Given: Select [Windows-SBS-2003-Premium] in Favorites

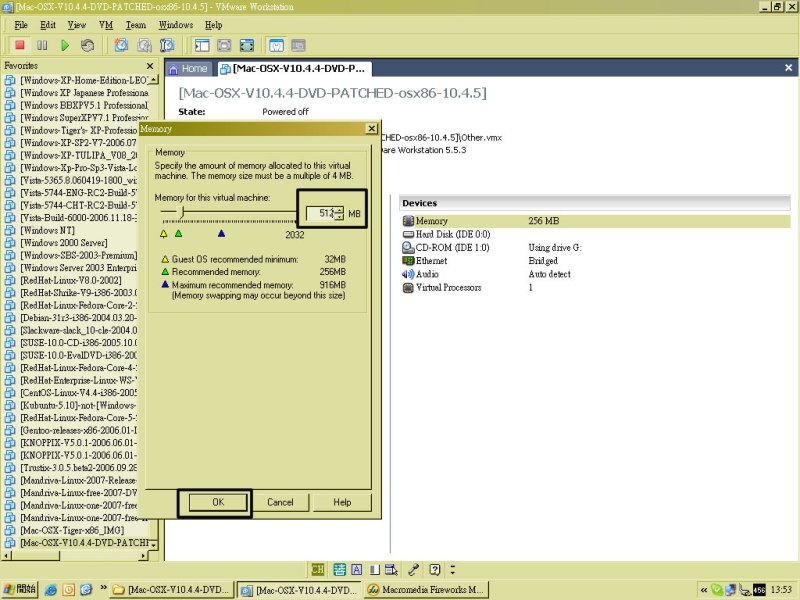Looking at the screenshot, I should 71,255.
